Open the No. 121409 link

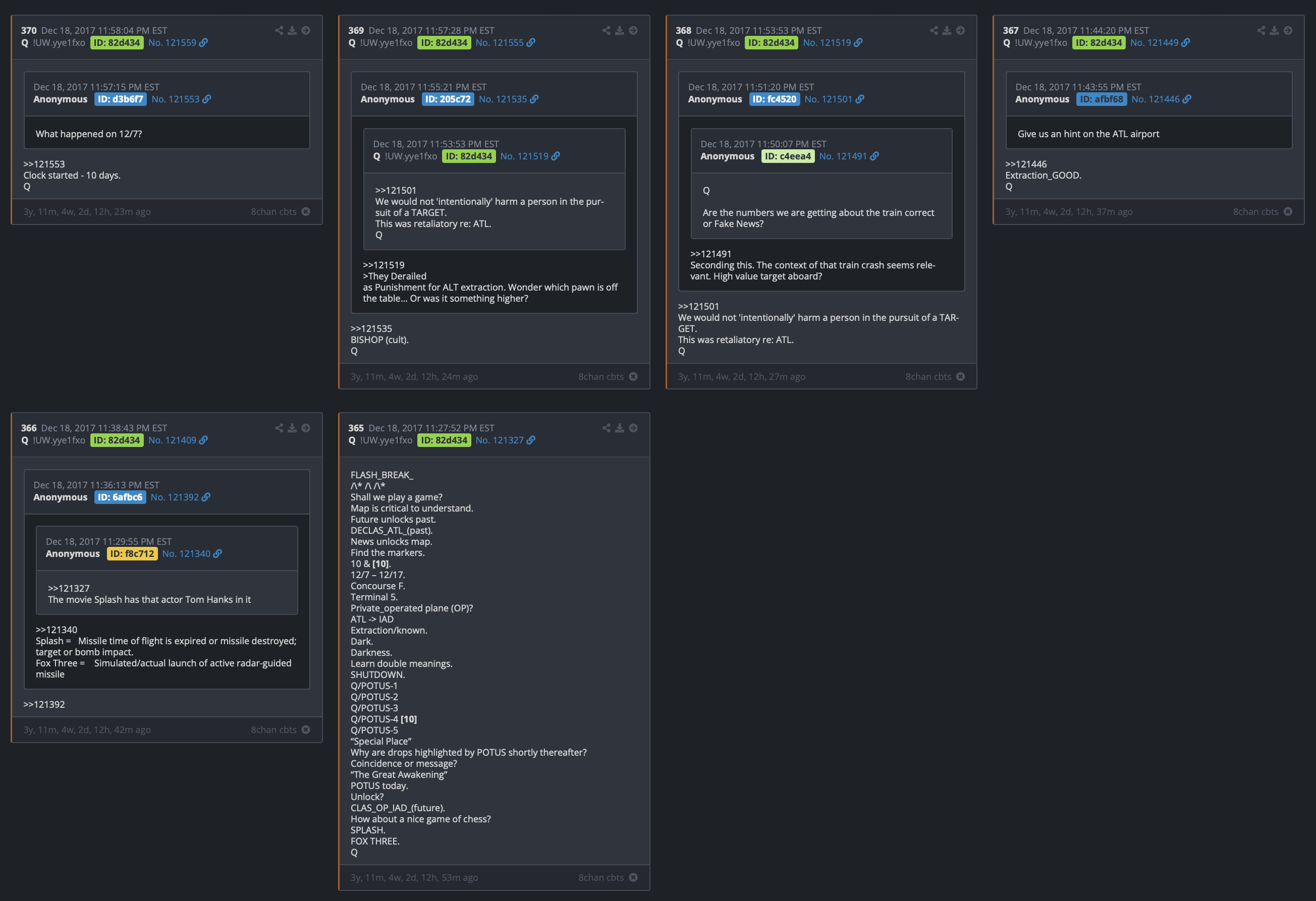pyautogui.click(x=178, y=440)
